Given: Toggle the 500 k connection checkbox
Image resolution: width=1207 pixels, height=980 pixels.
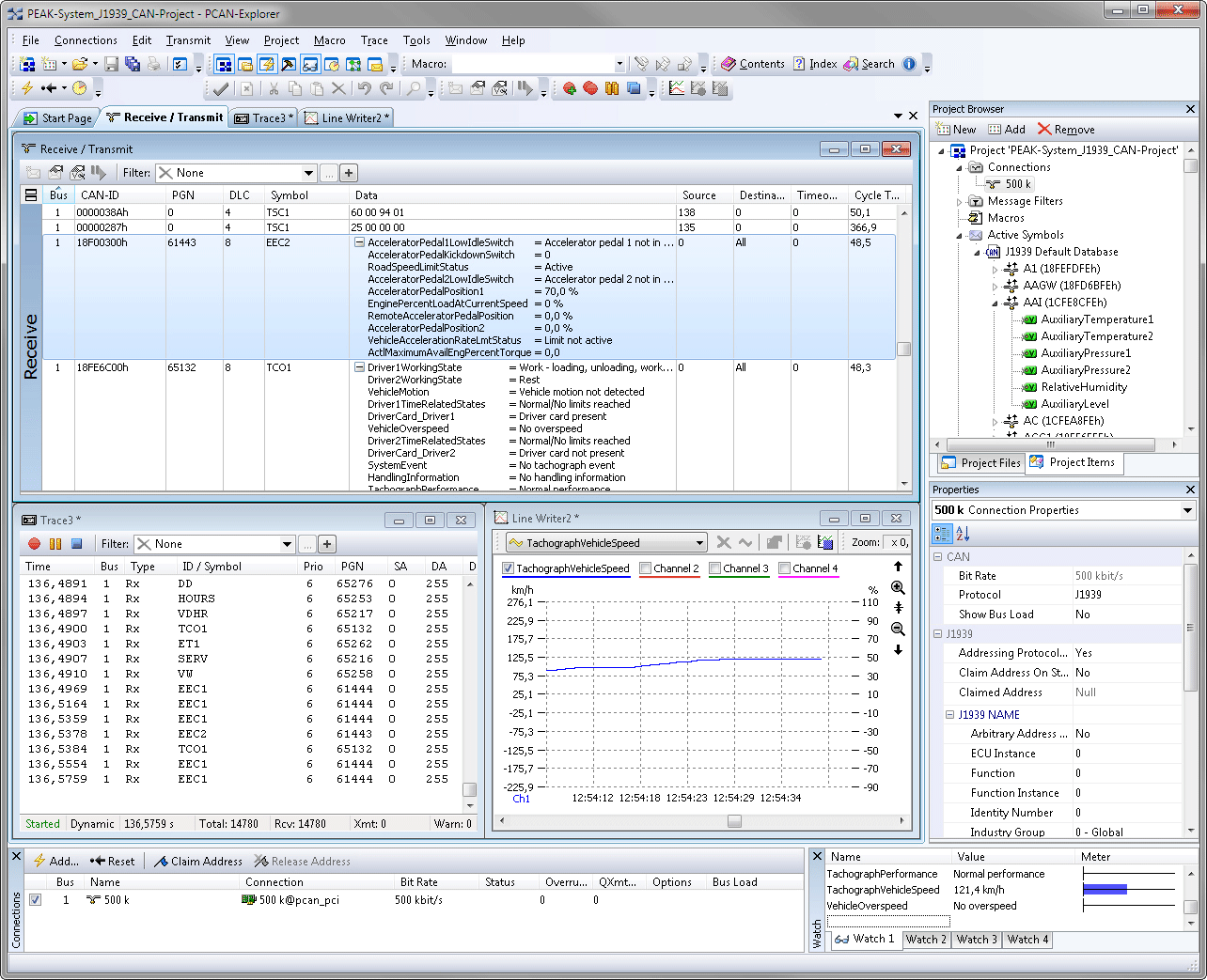Looking at the screenshot, I should click(35, 900).
